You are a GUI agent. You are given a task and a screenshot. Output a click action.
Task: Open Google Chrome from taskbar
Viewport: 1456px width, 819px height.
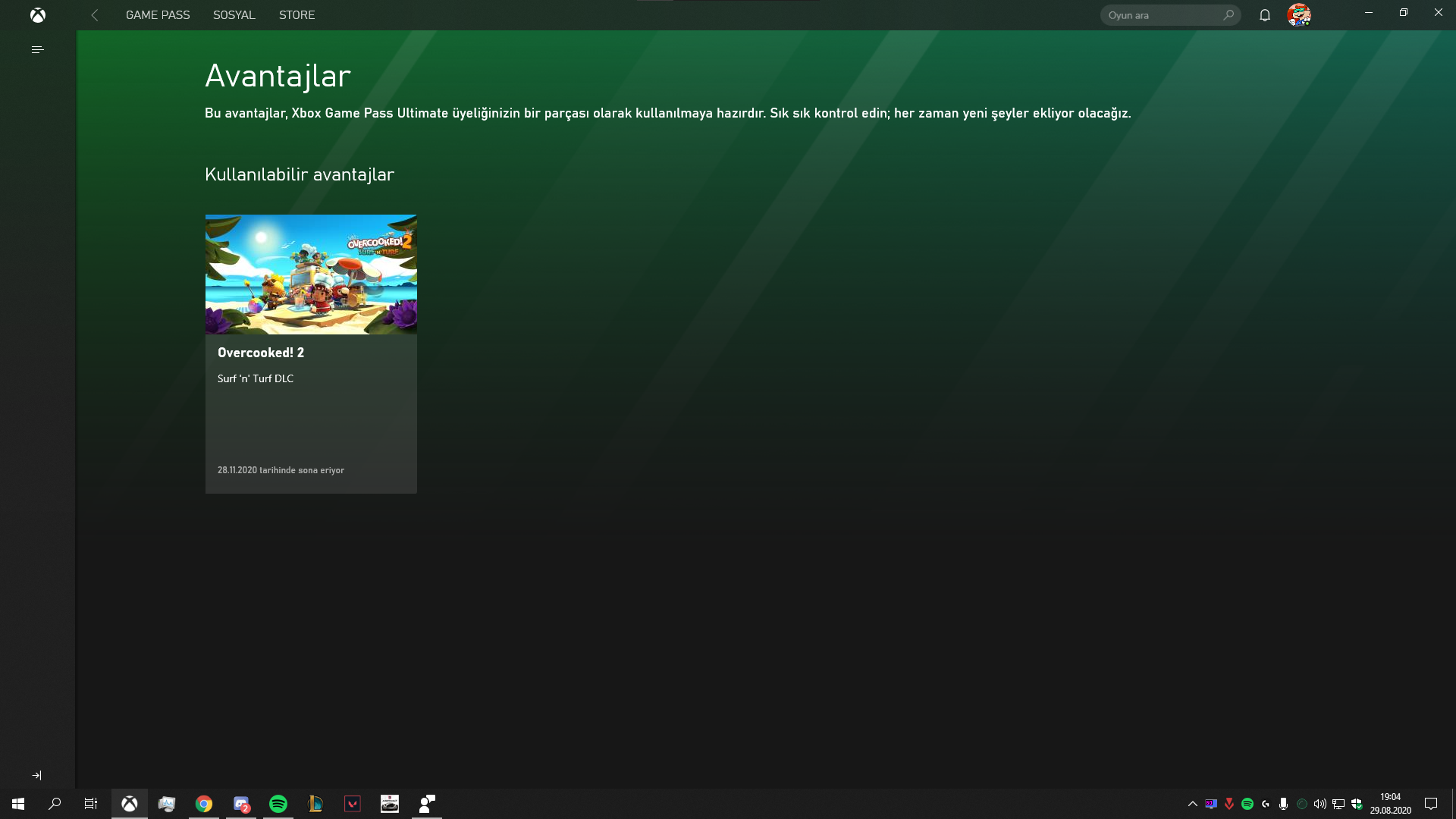[x=204, y=804]
